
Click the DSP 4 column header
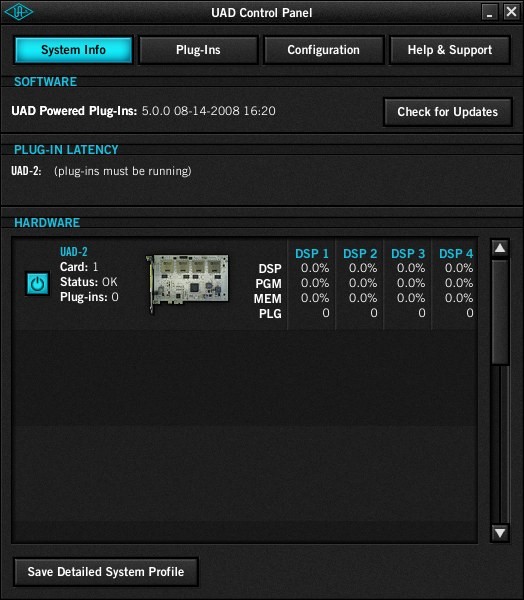tap(456, 253)
